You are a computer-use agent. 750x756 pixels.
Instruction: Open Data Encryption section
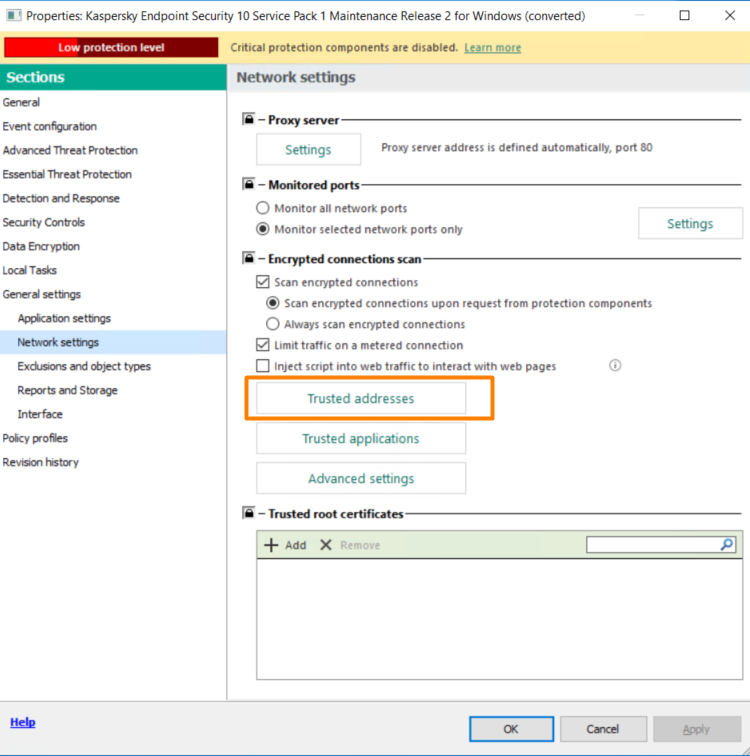click(x=41, y=246)
